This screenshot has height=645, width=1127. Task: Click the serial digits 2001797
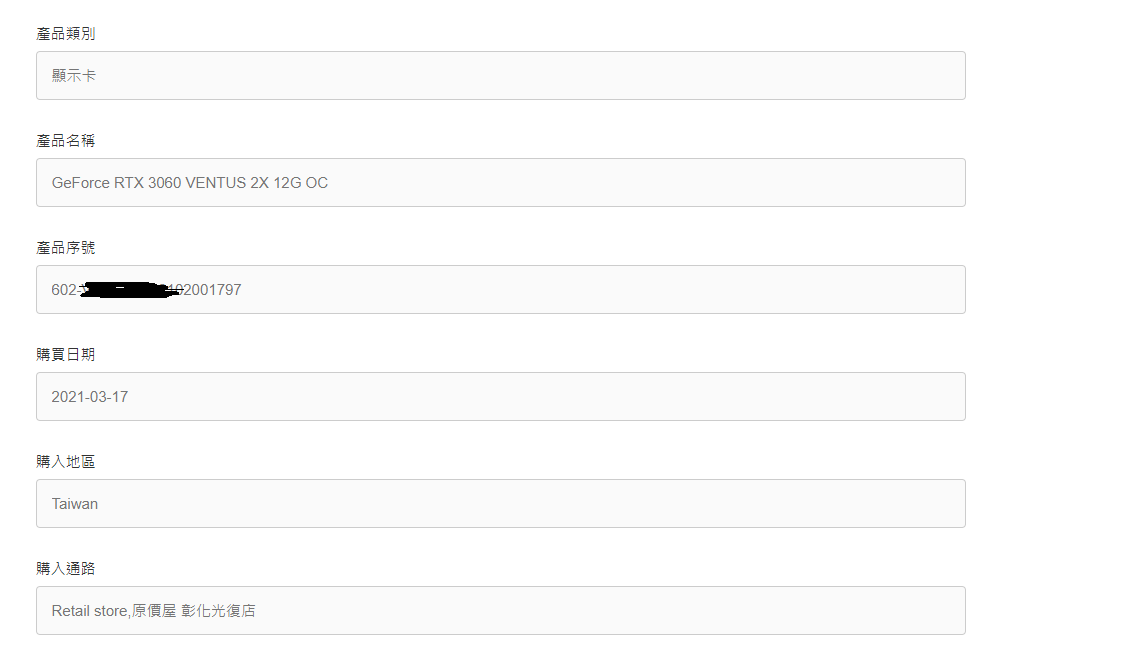[x=212, y=290]
